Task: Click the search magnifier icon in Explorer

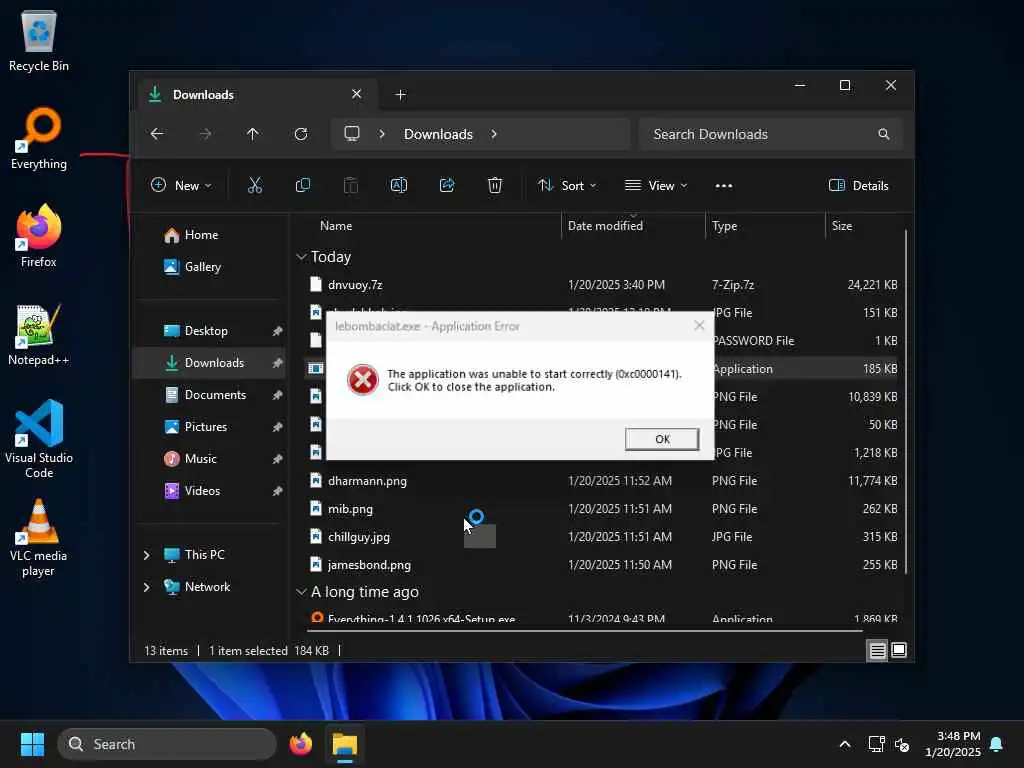Action: coord(884,134)
